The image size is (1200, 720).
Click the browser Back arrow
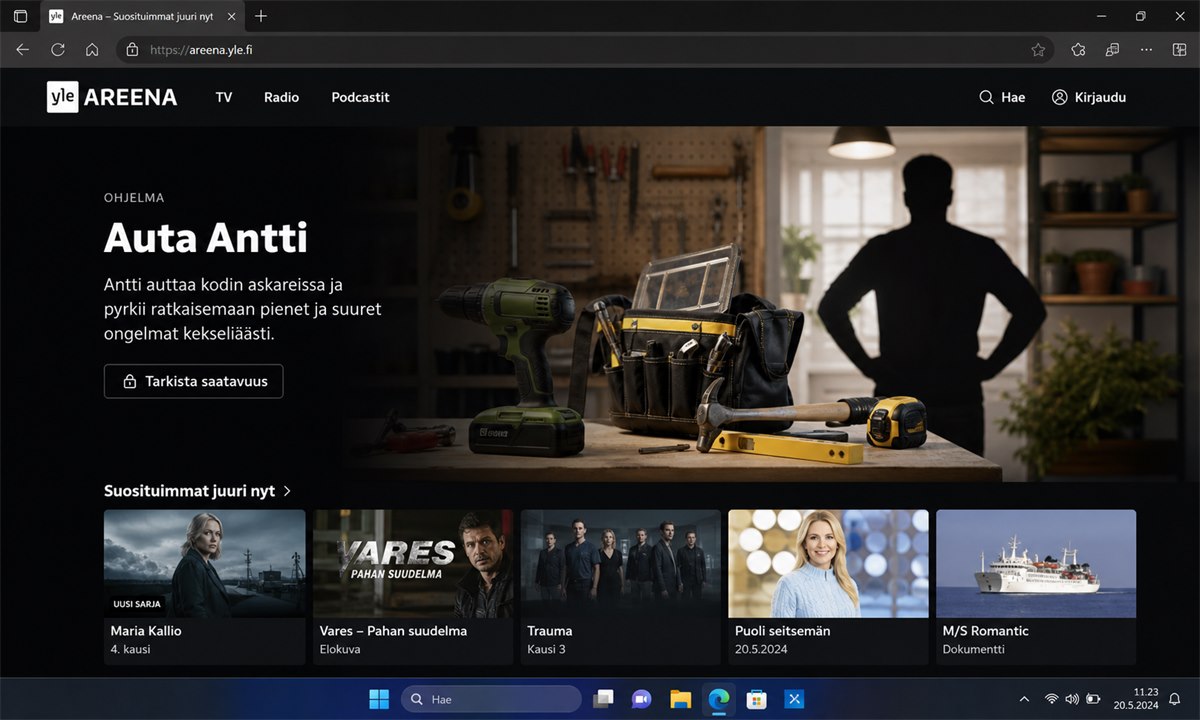pos(23,49)
